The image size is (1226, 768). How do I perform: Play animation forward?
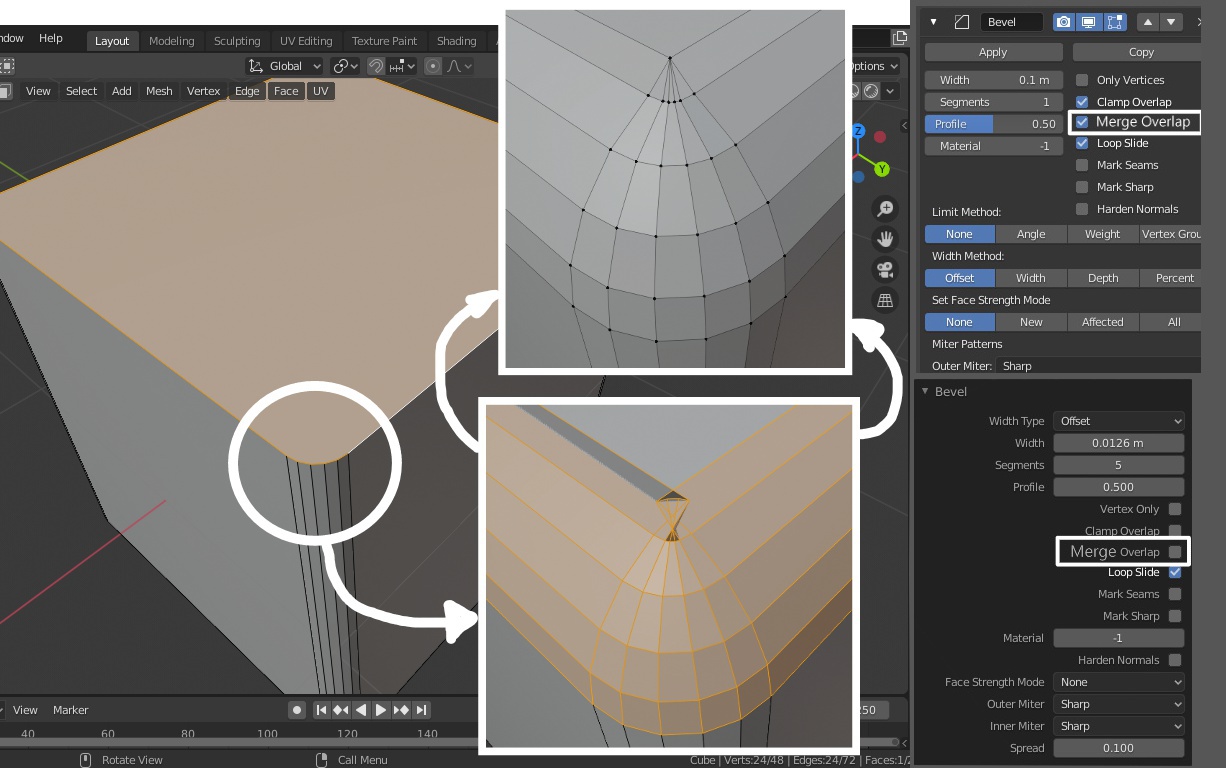pyautogui.click(x=381, y=710)
